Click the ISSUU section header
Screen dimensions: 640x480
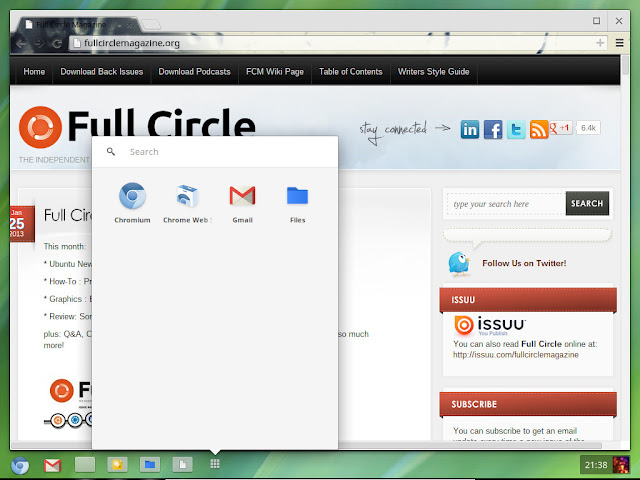pos(528,300)
